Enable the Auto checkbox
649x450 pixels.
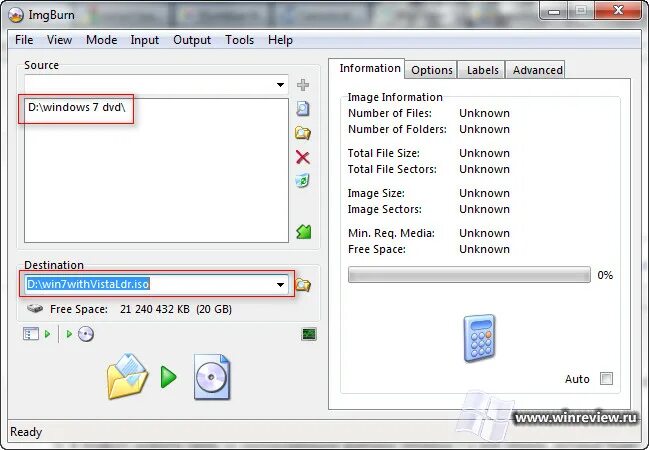pyautogui.click(x=606, y=378)
